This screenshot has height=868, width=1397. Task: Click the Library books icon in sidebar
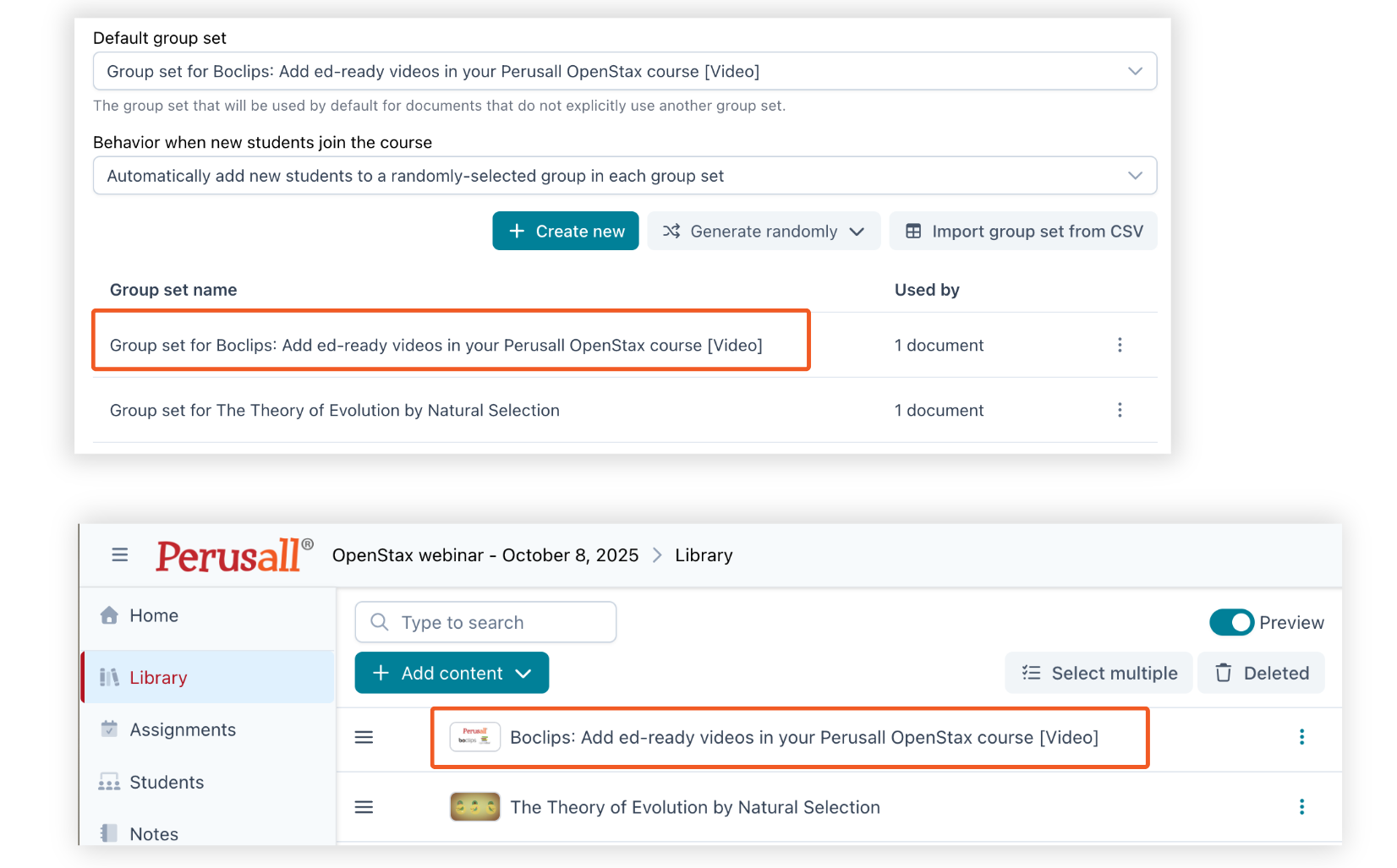click(x=109, y=677)
